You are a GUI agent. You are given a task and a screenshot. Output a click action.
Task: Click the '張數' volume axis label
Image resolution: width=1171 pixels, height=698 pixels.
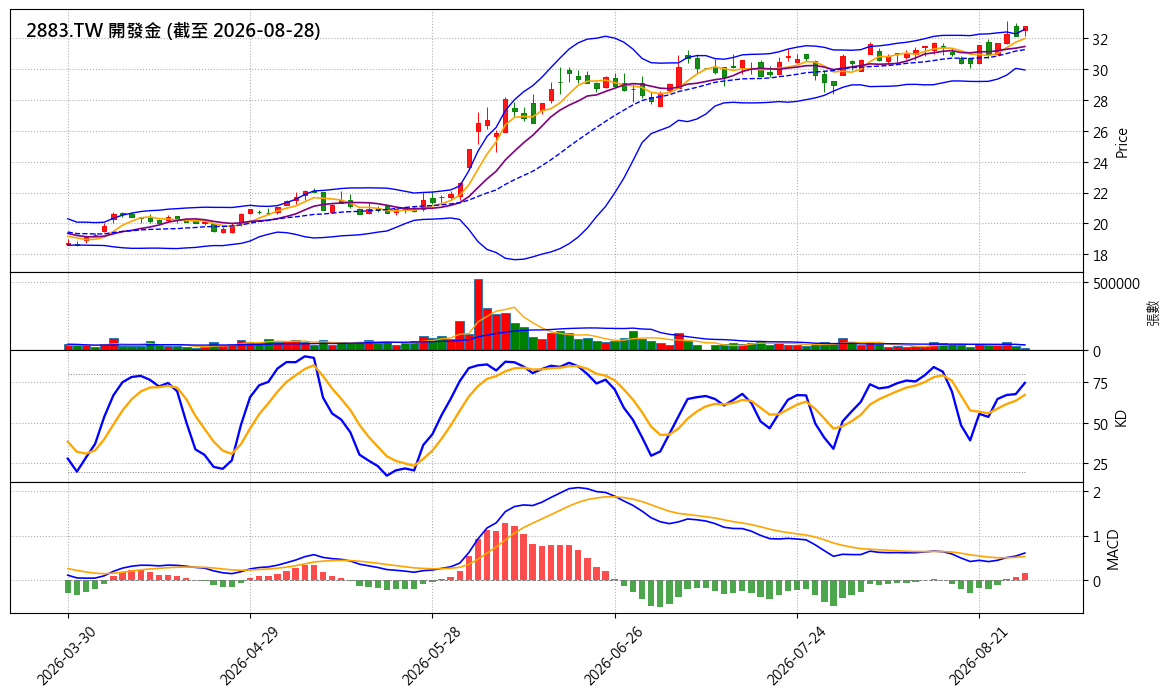(1153, 312)
